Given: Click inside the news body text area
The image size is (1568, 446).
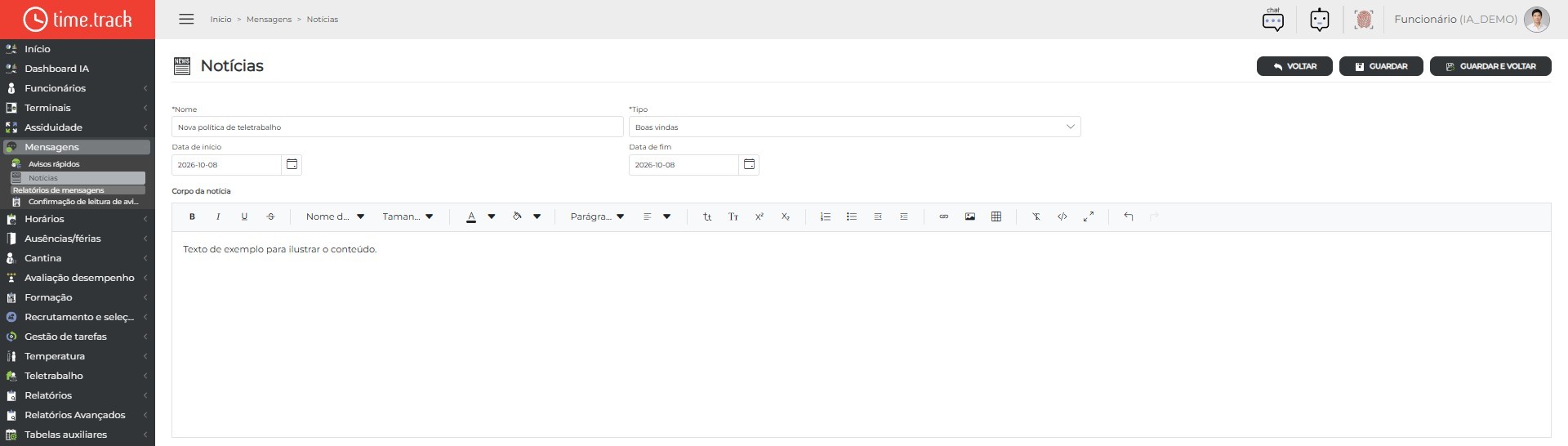Looking at the screenshot, I should pos(861,334).
